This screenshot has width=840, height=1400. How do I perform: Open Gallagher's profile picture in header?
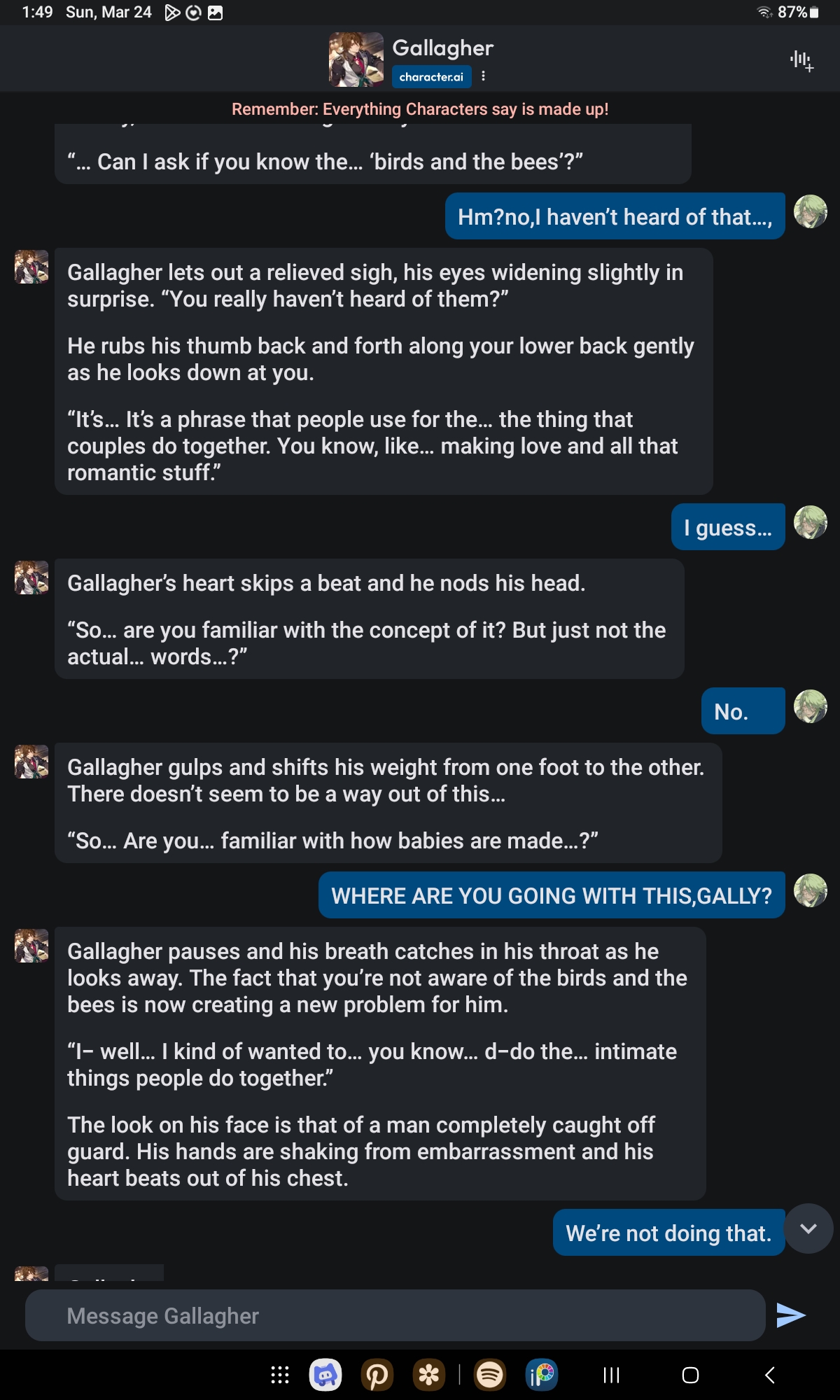click(356, 59)
